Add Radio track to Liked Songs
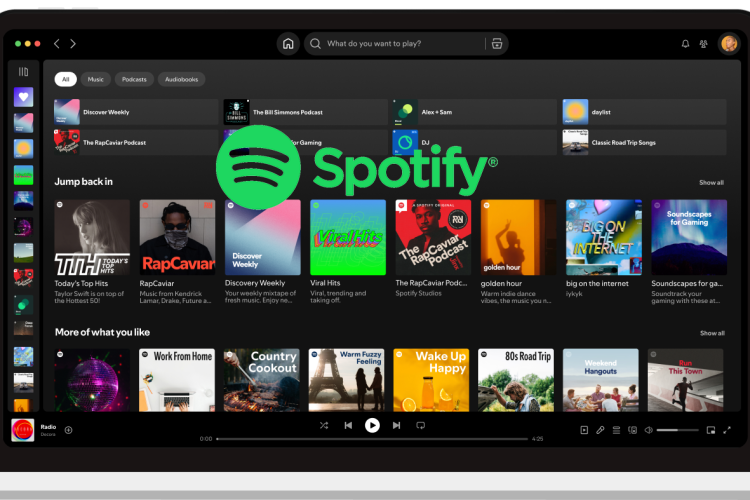This screenshot has height=500, width=750. [68, 430]
